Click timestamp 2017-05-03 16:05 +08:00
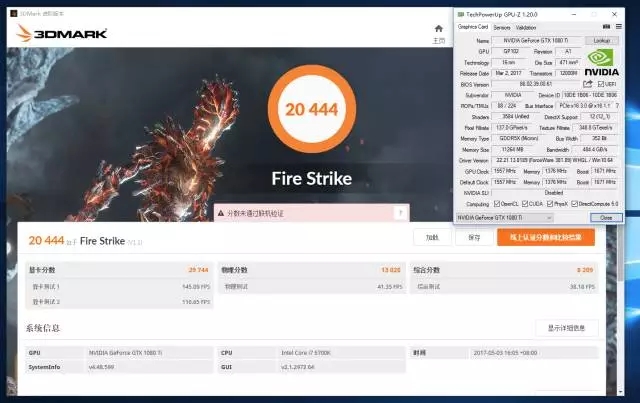The image size is (640, 403). [505, 353]
